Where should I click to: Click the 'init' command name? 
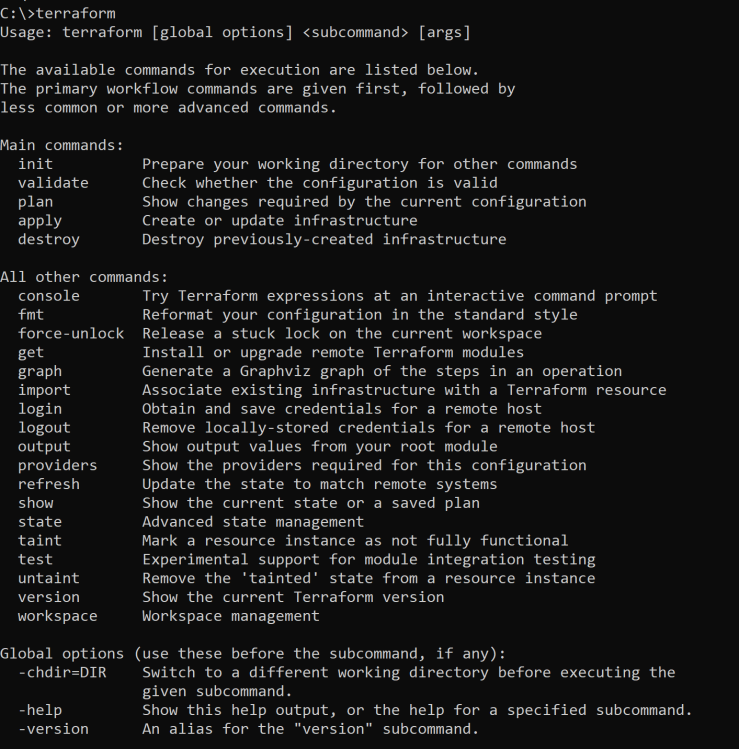[x=35, y=164]
